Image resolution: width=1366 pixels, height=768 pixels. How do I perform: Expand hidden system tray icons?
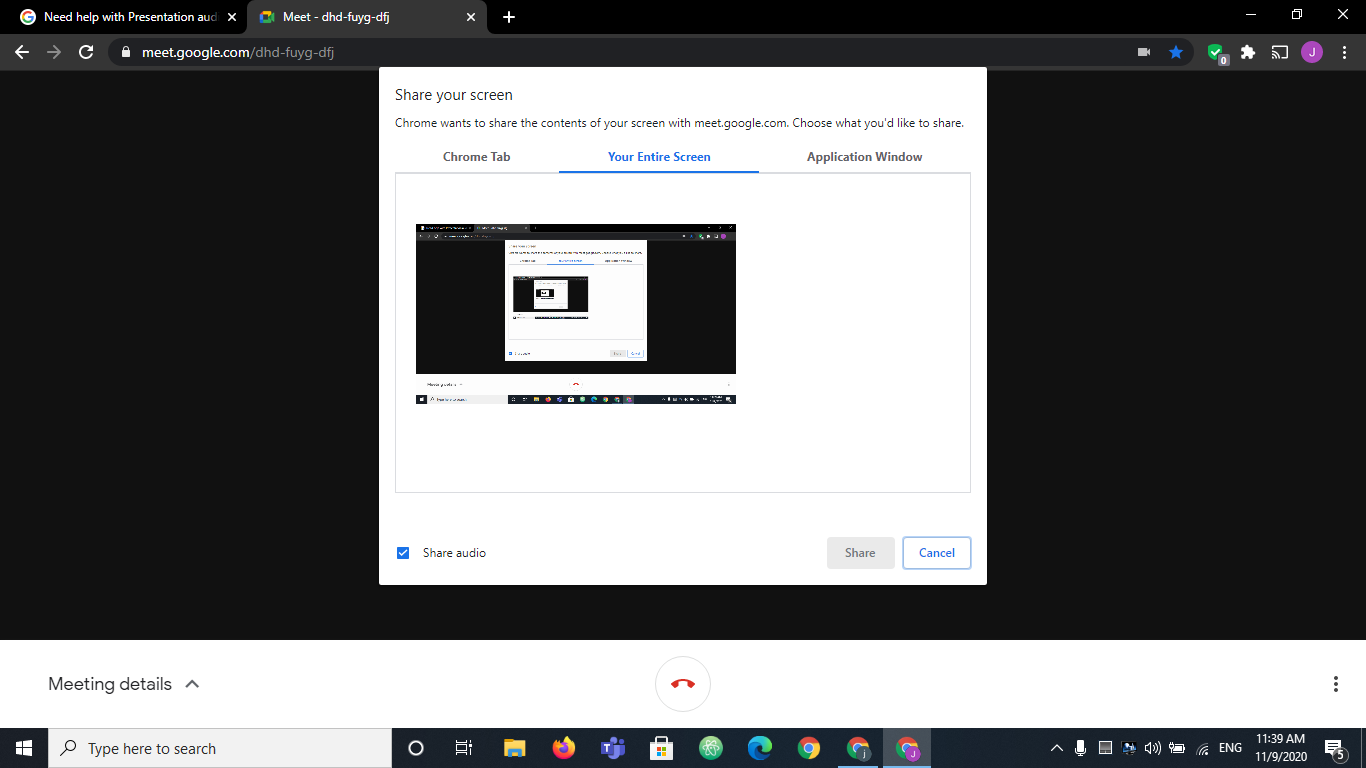[1057, 747]
